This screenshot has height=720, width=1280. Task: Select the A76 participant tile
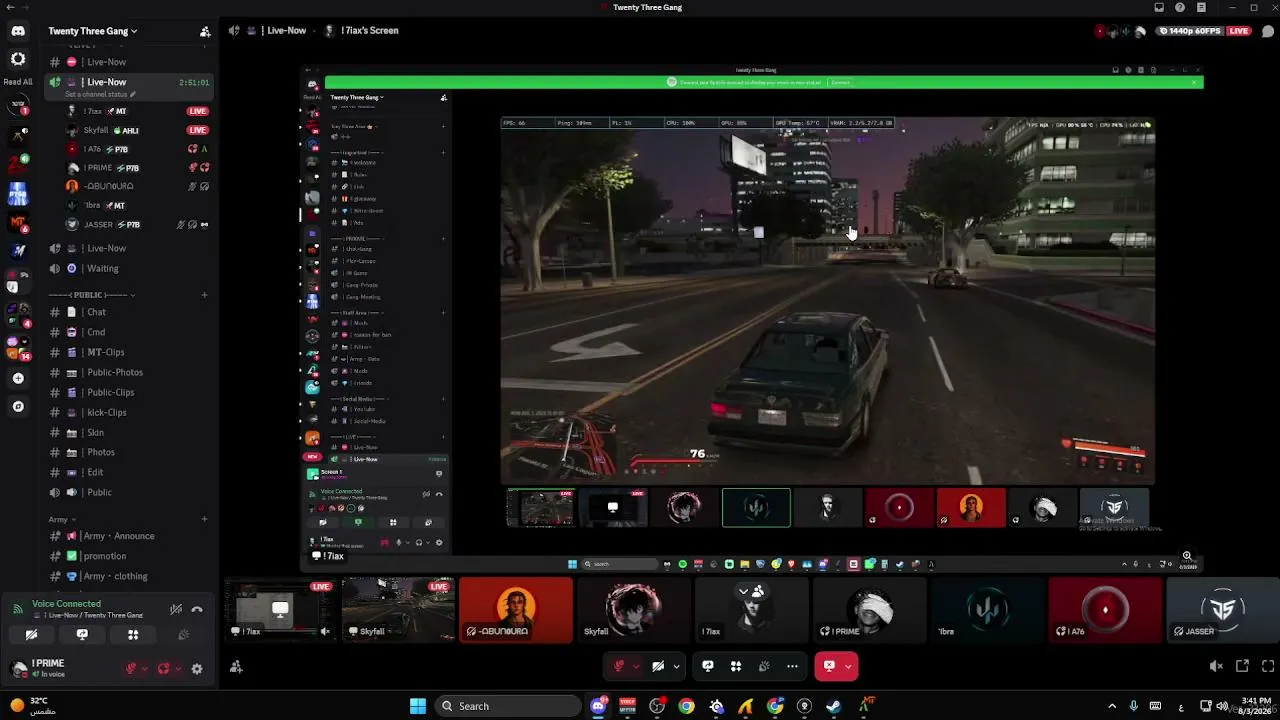click(1105, 609)
